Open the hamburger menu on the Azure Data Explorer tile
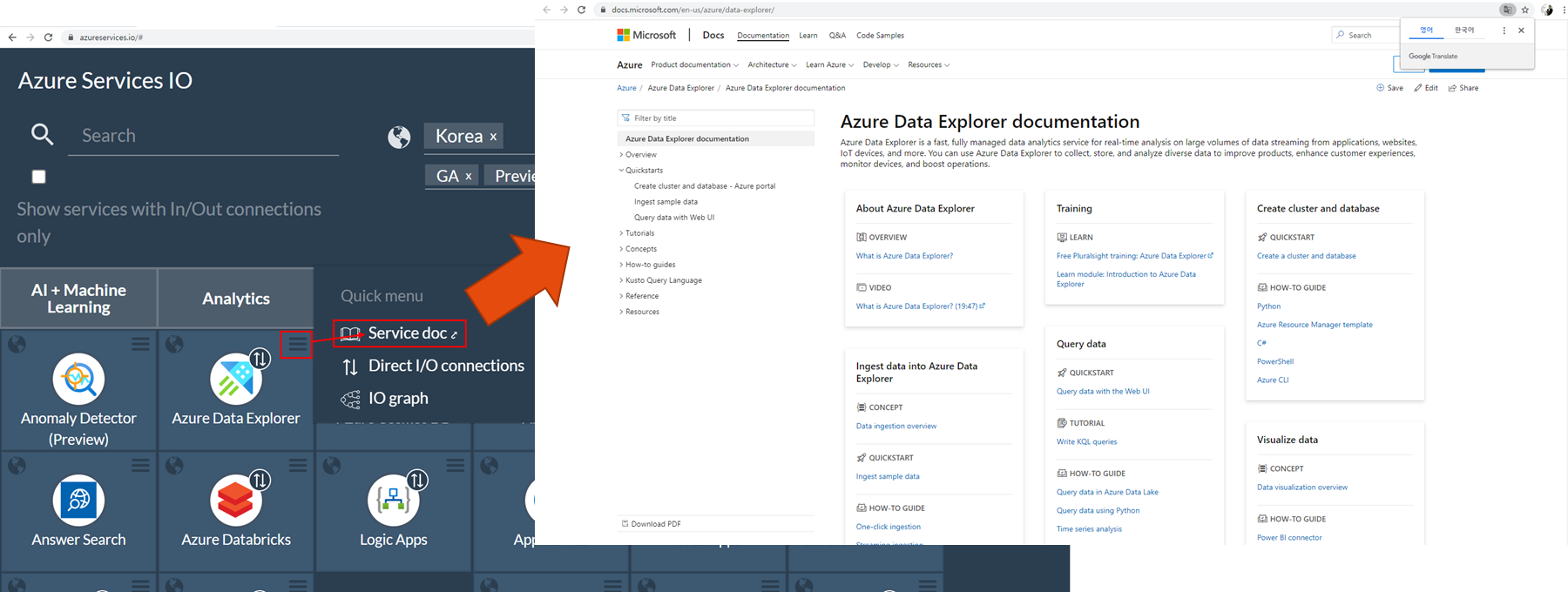The height and width of the screenshot is (592, 1568). pos(298,345)
